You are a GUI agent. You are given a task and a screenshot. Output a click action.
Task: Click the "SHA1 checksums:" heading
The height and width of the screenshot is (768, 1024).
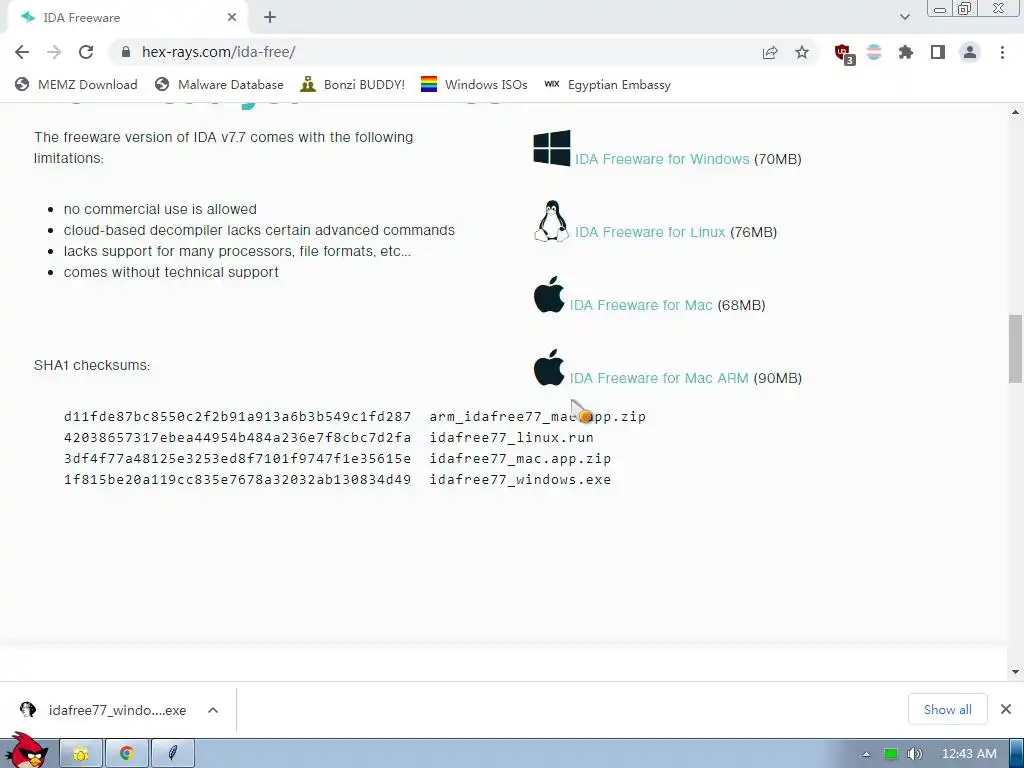pos(92,366)
